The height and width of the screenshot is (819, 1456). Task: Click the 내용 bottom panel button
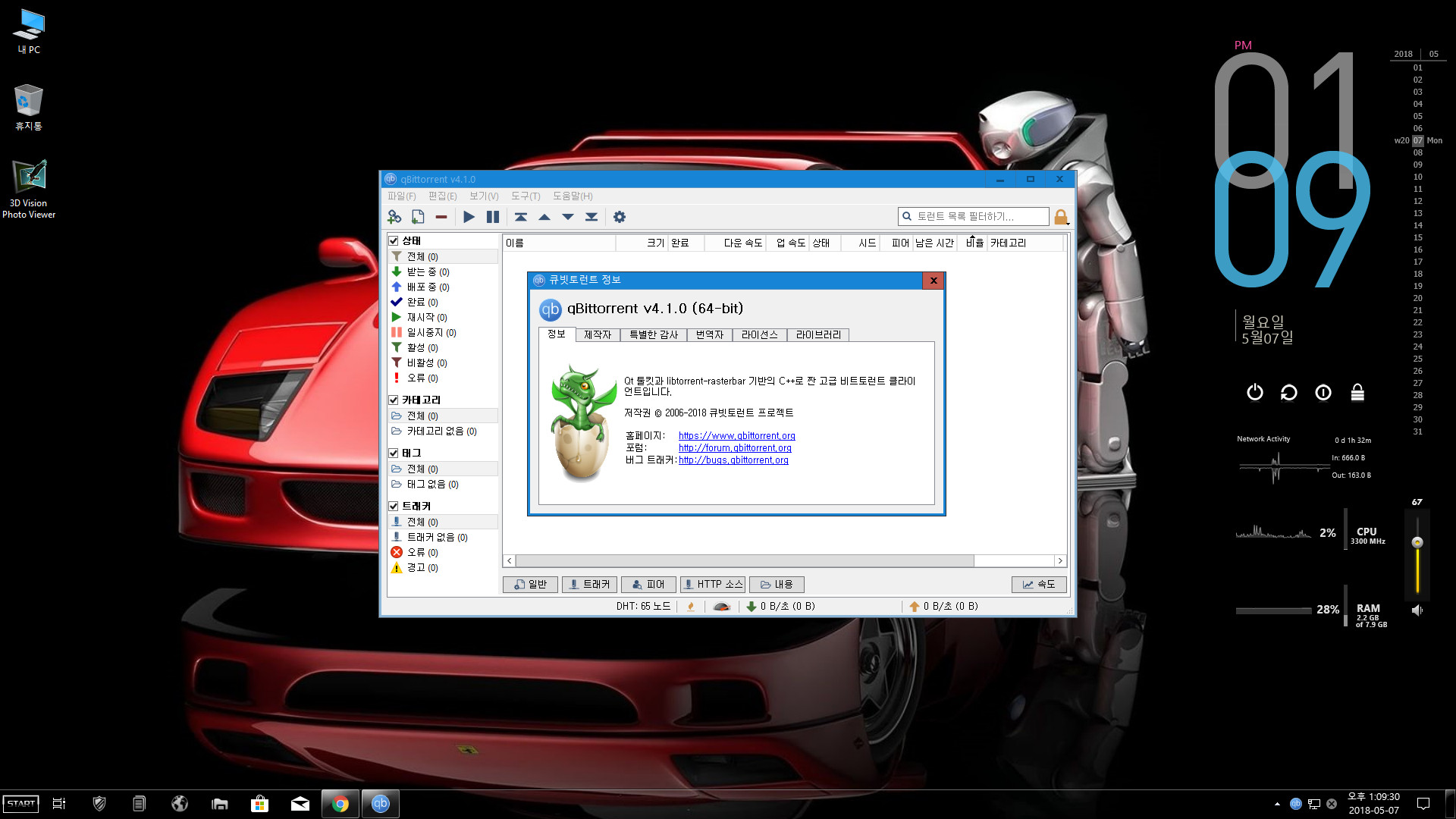[x=777, y=585]
